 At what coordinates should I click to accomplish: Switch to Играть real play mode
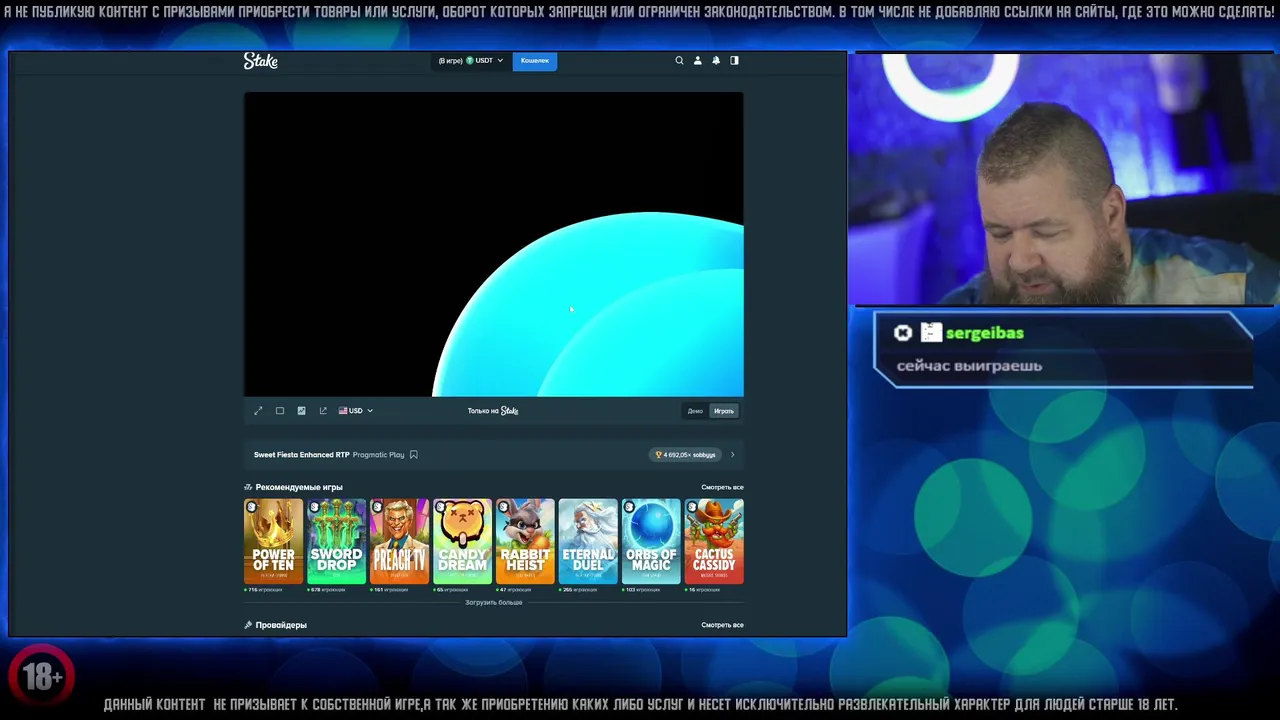click(x=724, y=411)
